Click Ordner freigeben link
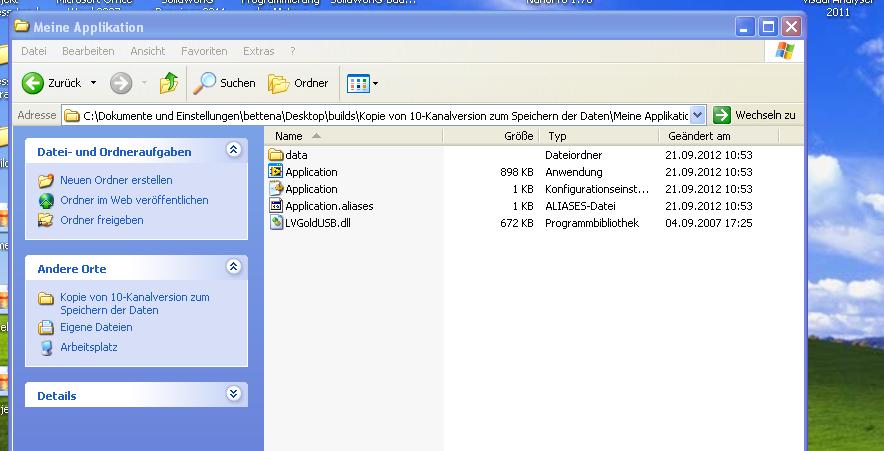 click(x=101, y=220)
